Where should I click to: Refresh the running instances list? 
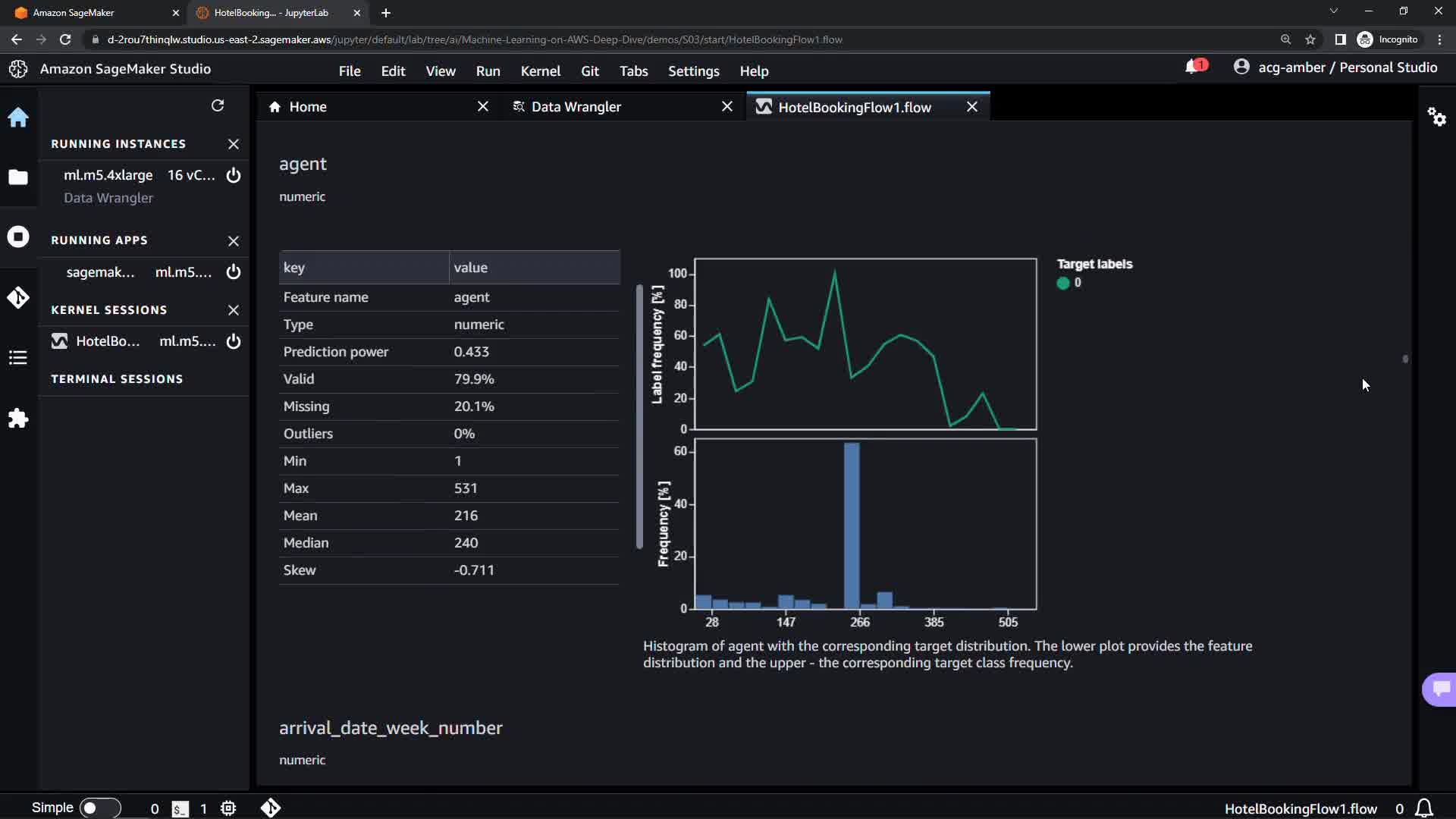click(218, 105)
